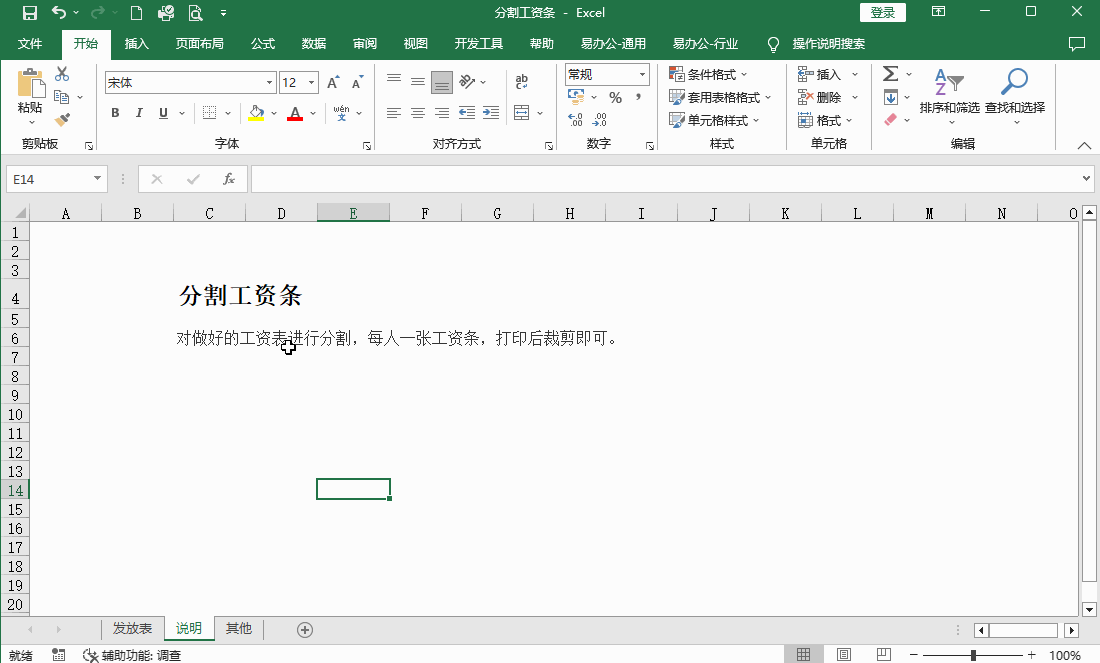This screenshot has width=1100, height=663.
Task: Undo the last action
Action: click(x=59, y=13)
